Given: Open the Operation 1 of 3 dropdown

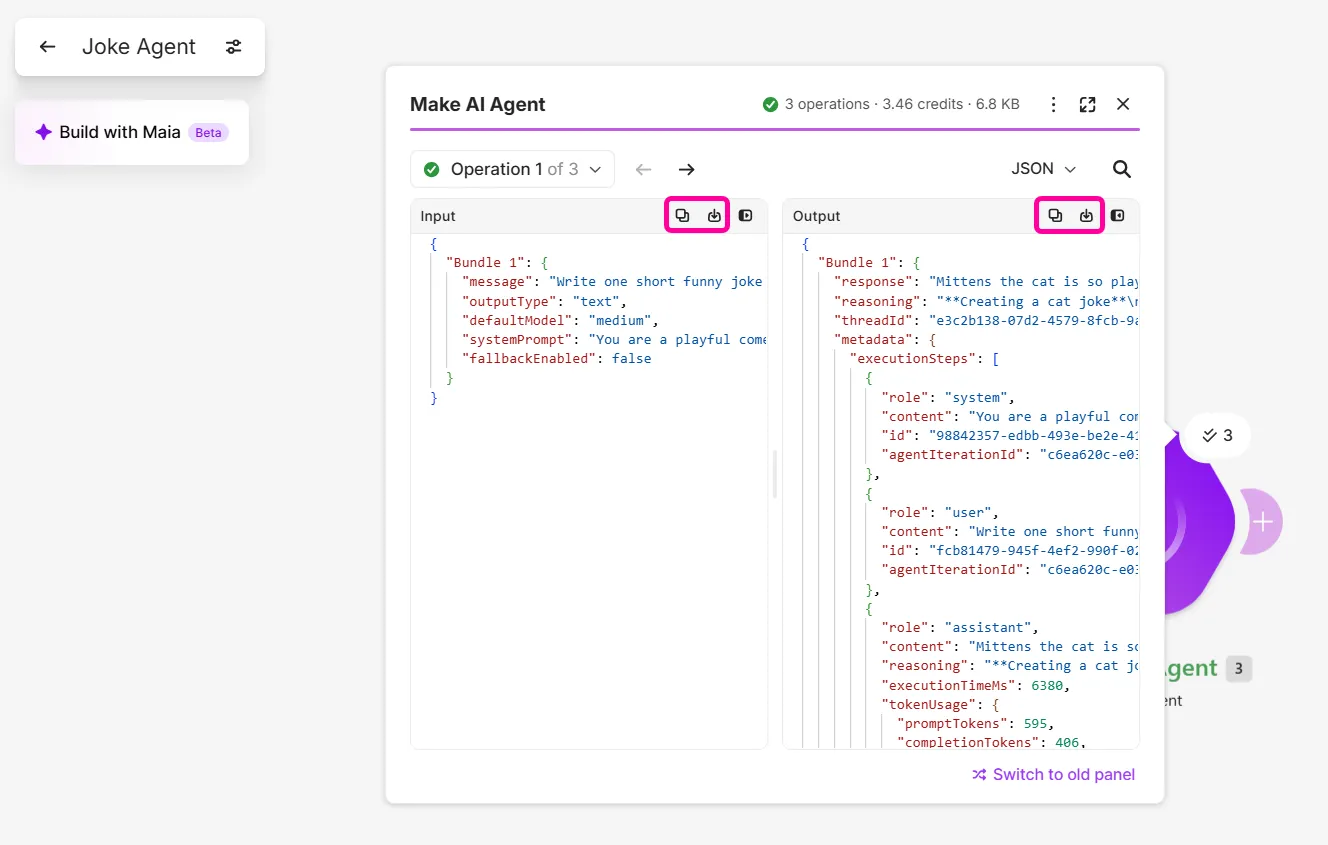Looking at the screenshot, I should pos(512,169).
